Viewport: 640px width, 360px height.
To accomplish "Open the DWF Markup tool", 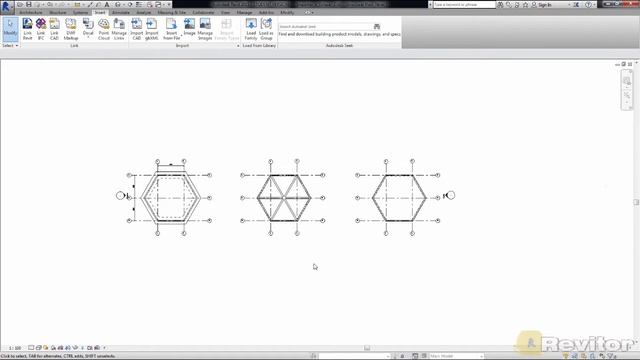I will (71, 29).
